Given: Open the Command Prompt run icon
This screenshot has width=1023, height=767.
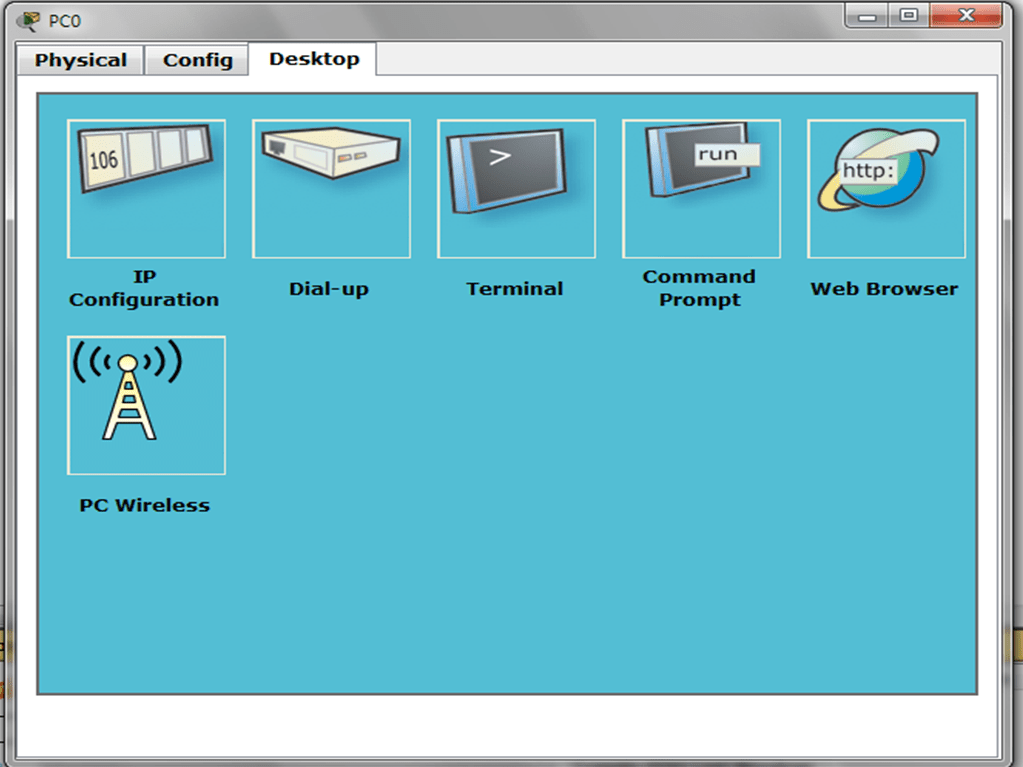Looking at the screenshot, I should click(x=701, y=188).
